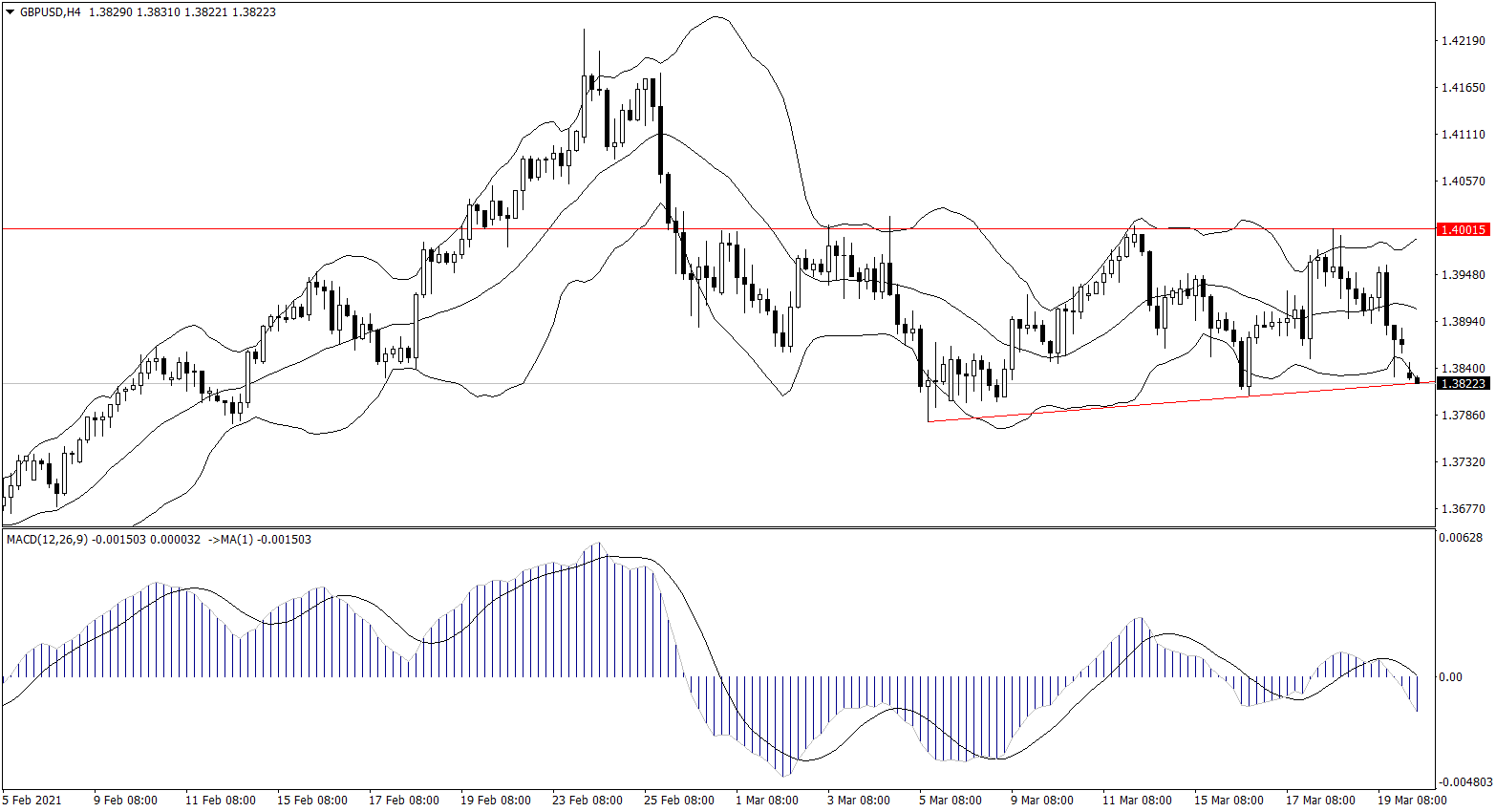This screenshot has height=812, width=1496.
Task: Click the 0.00628 MACD scale value
Action: coord(1462,538)
